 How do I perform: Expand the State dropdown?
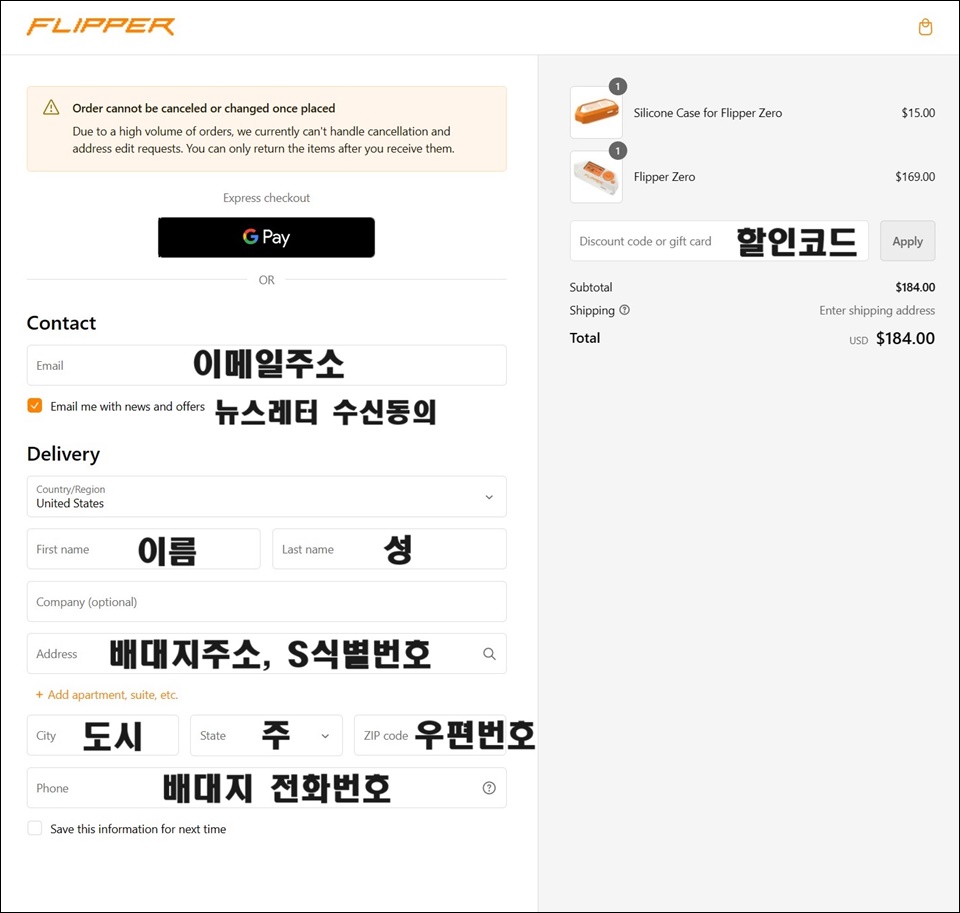pyautogui.click(x=266, y=735)
